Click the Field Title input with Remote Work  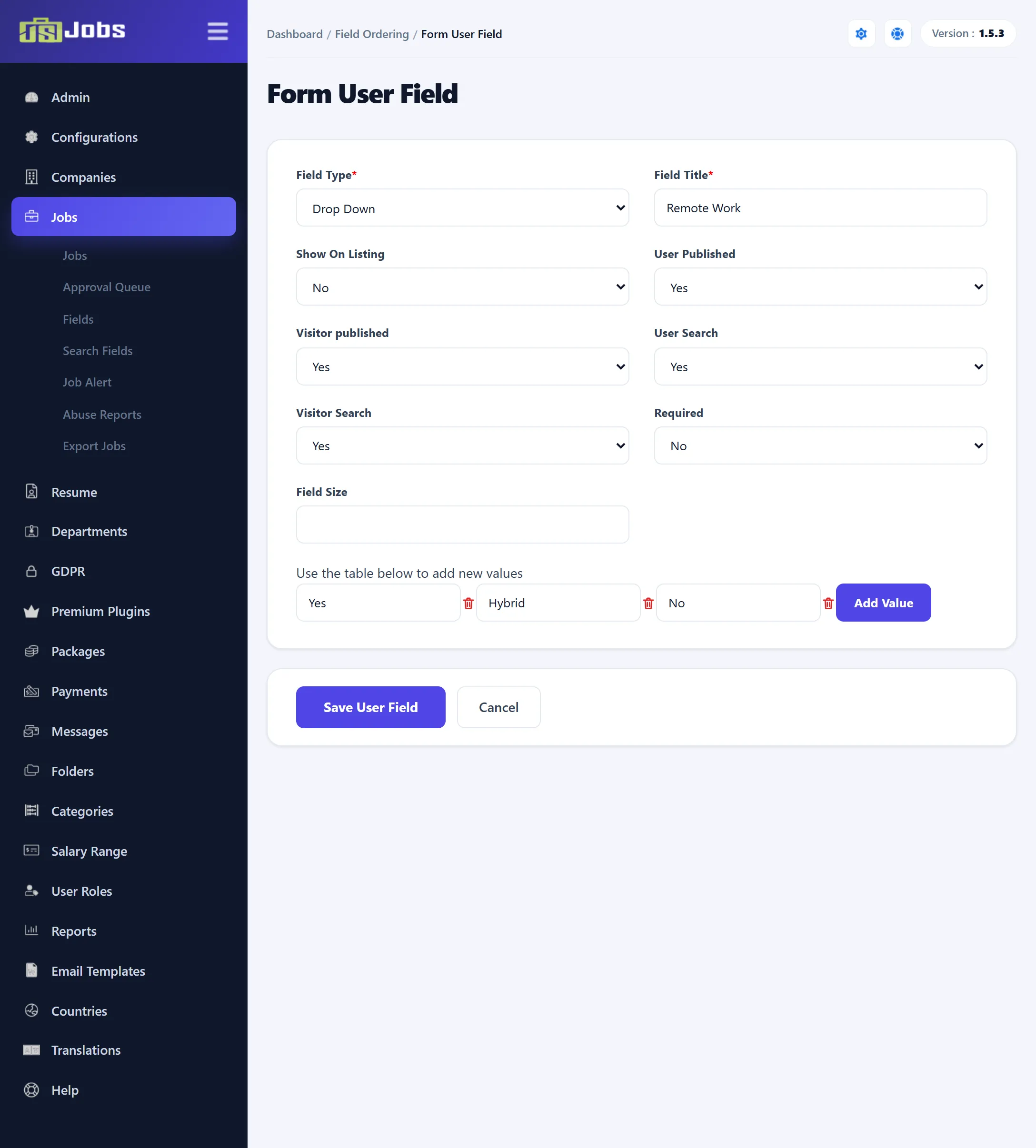coord(820,208)
